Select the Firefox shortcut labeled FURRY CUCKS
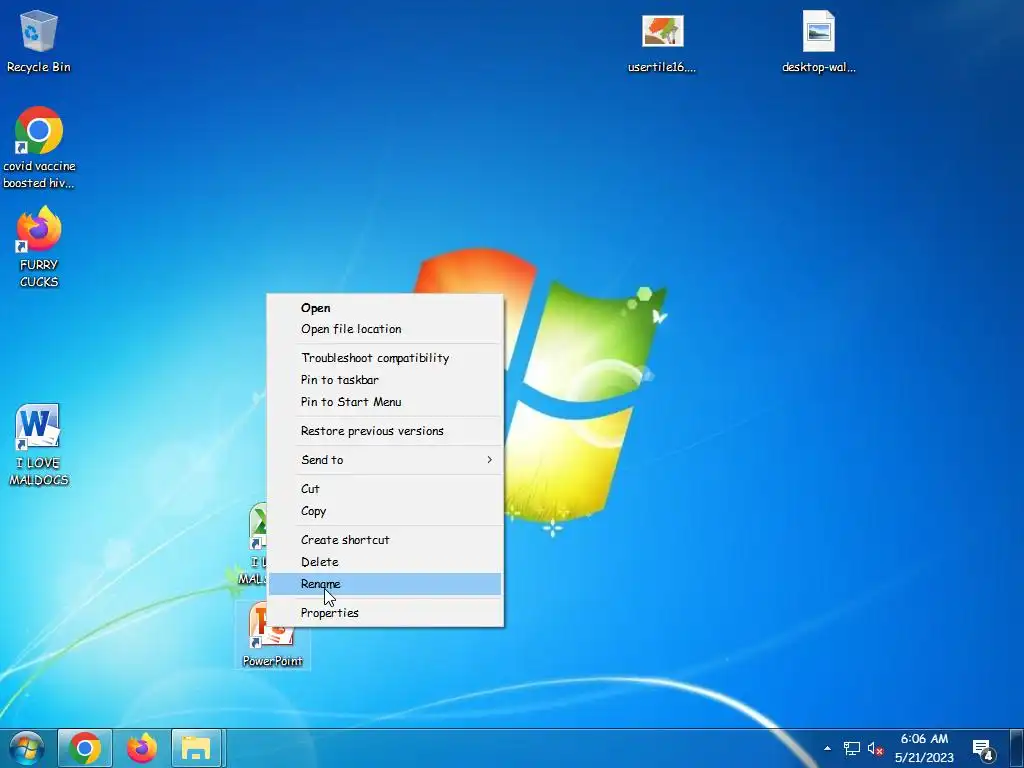This screenshot has height=768, width=1024. (39, 247)
